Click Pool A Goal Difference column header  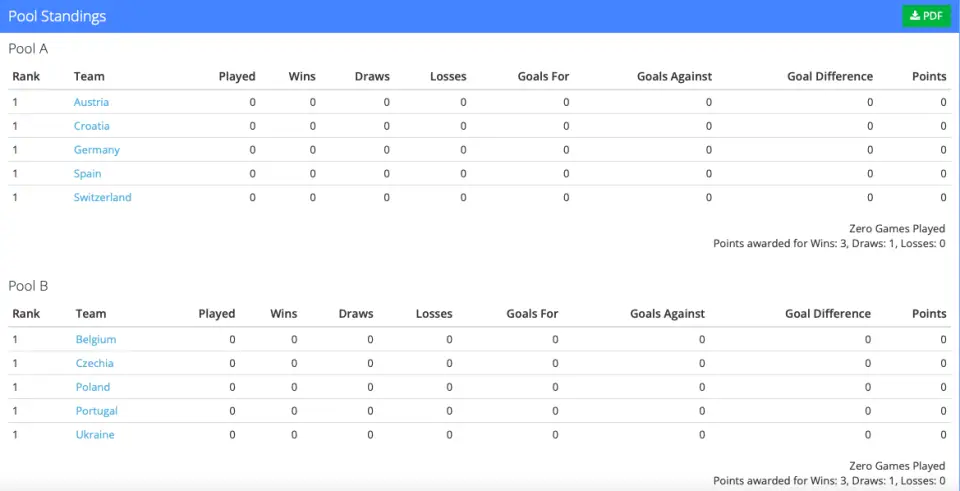pos(830,77)
